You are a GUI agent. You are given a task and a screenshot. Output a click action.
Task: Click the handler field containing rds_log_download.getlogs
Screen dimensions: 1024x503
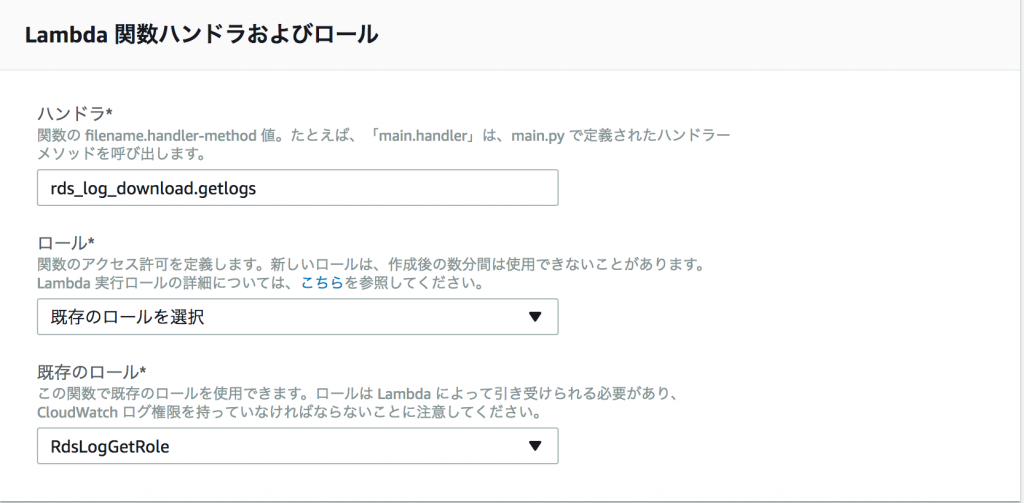coord(298,188)
